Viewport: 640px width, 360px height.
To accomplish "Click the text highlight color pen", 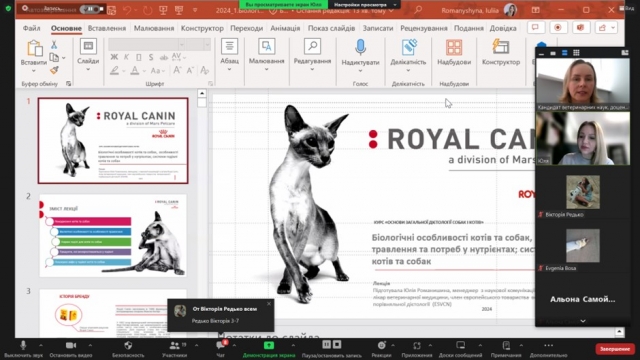I will coord(115,71).
